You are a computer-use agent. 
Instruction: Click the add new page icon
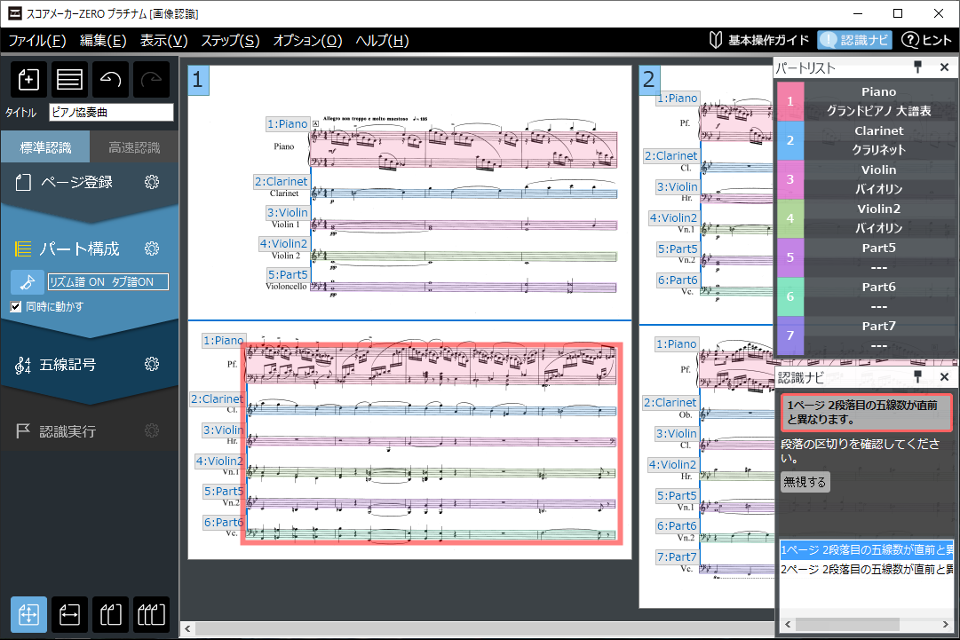[x=28, y=79]
